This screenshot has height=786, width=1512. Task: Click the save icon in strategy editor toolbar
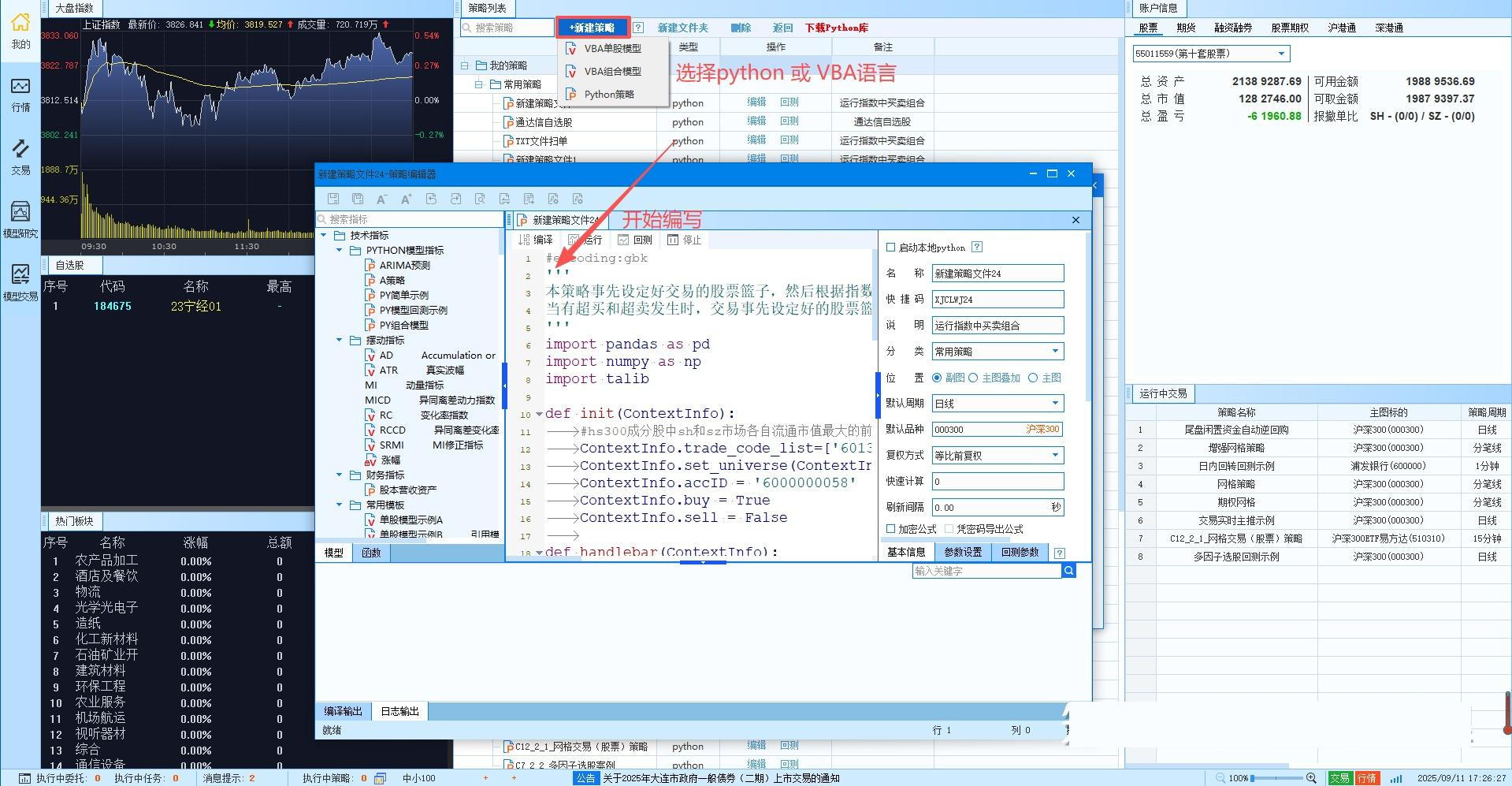point(333,199)
